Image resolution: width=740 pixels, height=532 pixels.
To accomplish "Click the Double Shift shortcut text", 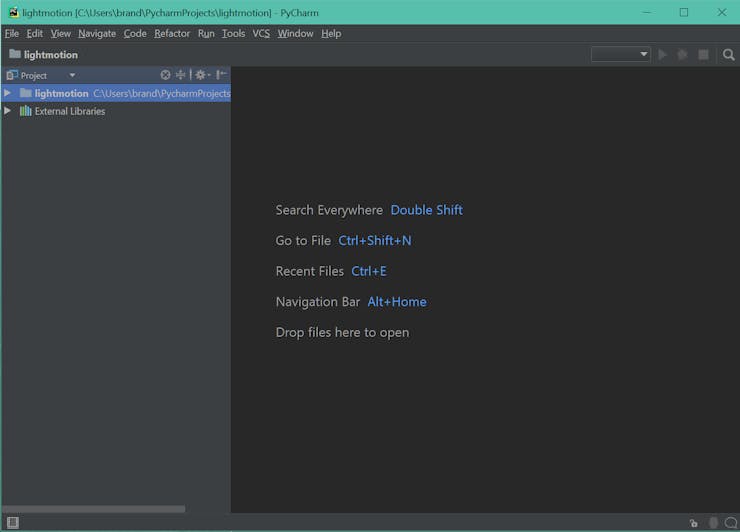I will [x=427, y=210].
